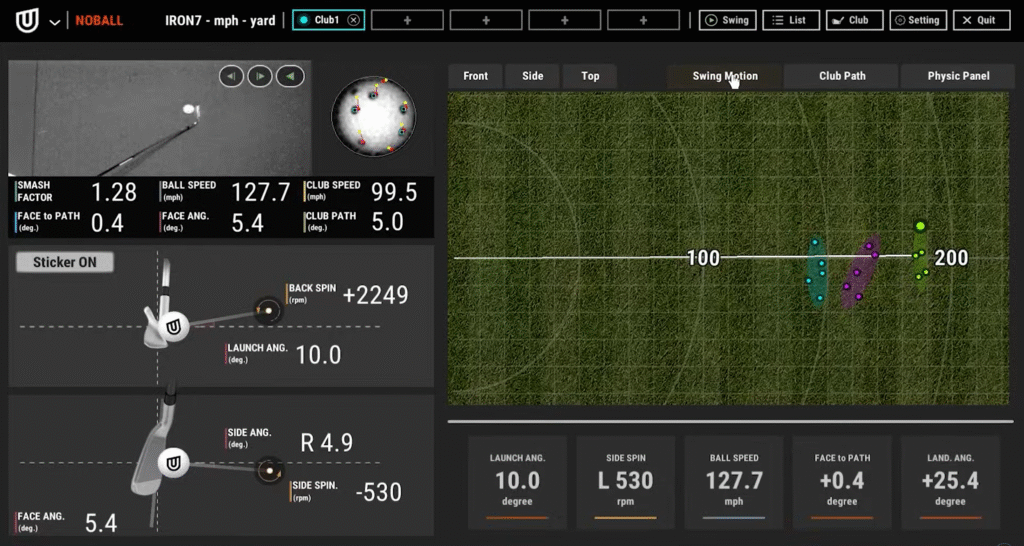Open the Club selection button
The image size is (1024, 546).
point(850,20)
